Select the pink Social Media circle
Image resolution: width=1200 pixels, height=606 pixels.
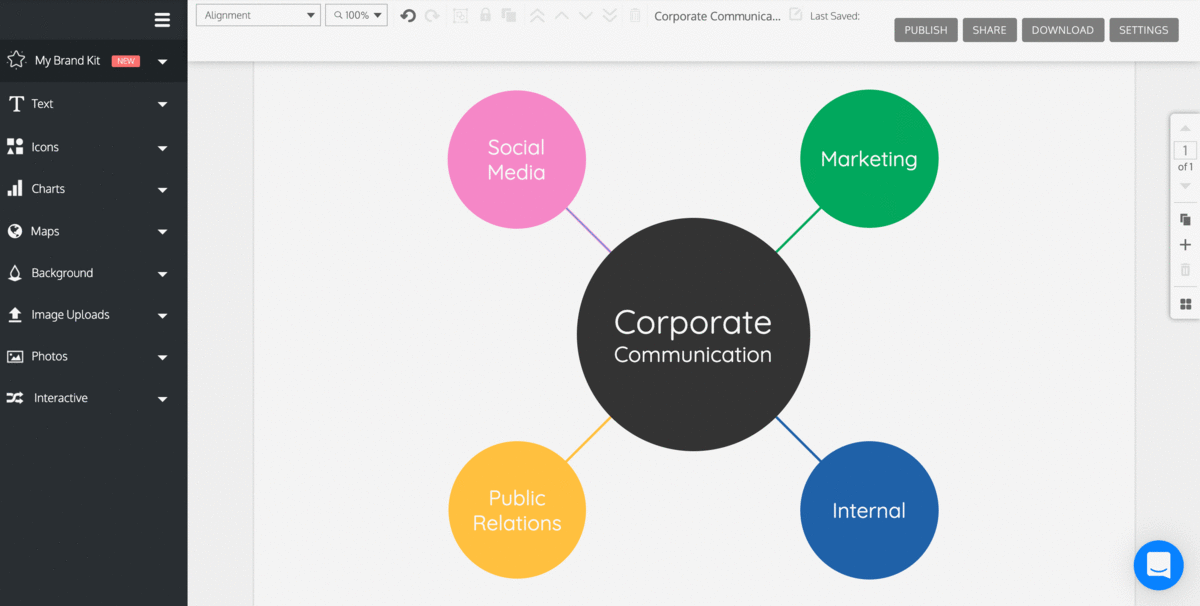click(516, 159)
